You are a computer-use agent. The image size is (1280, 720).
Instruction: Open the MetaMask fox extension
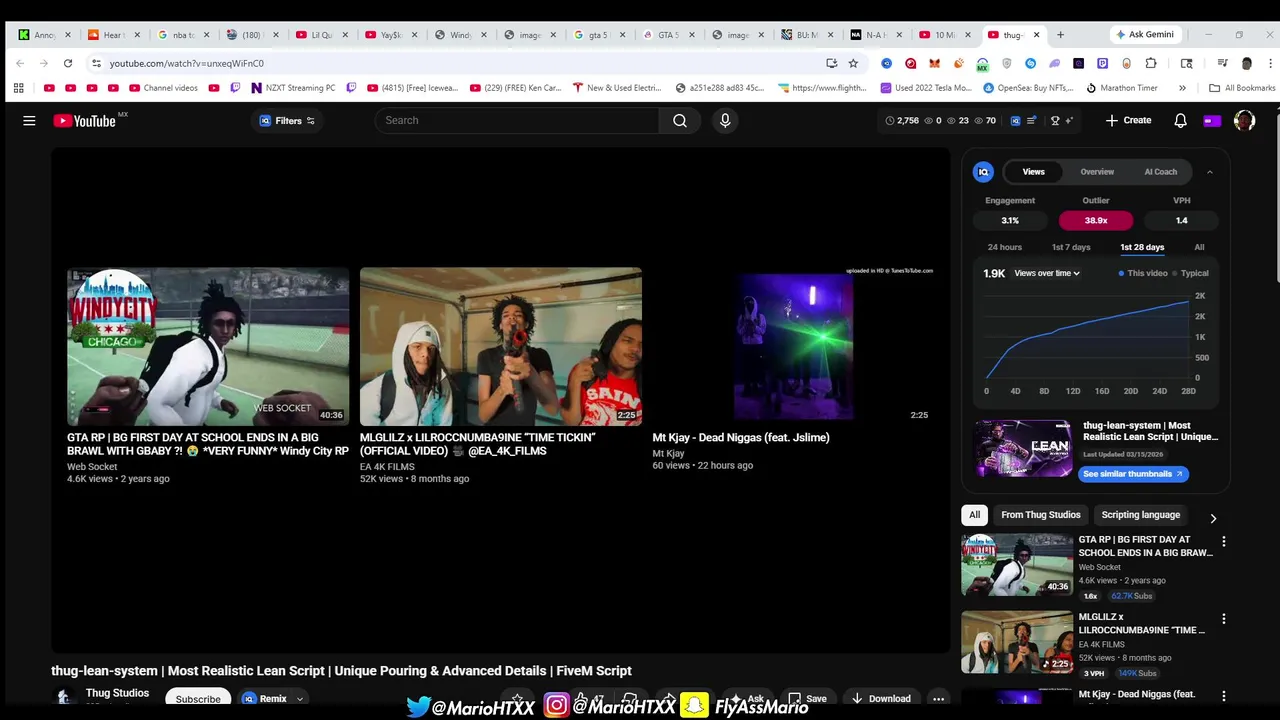click(934, 63)
